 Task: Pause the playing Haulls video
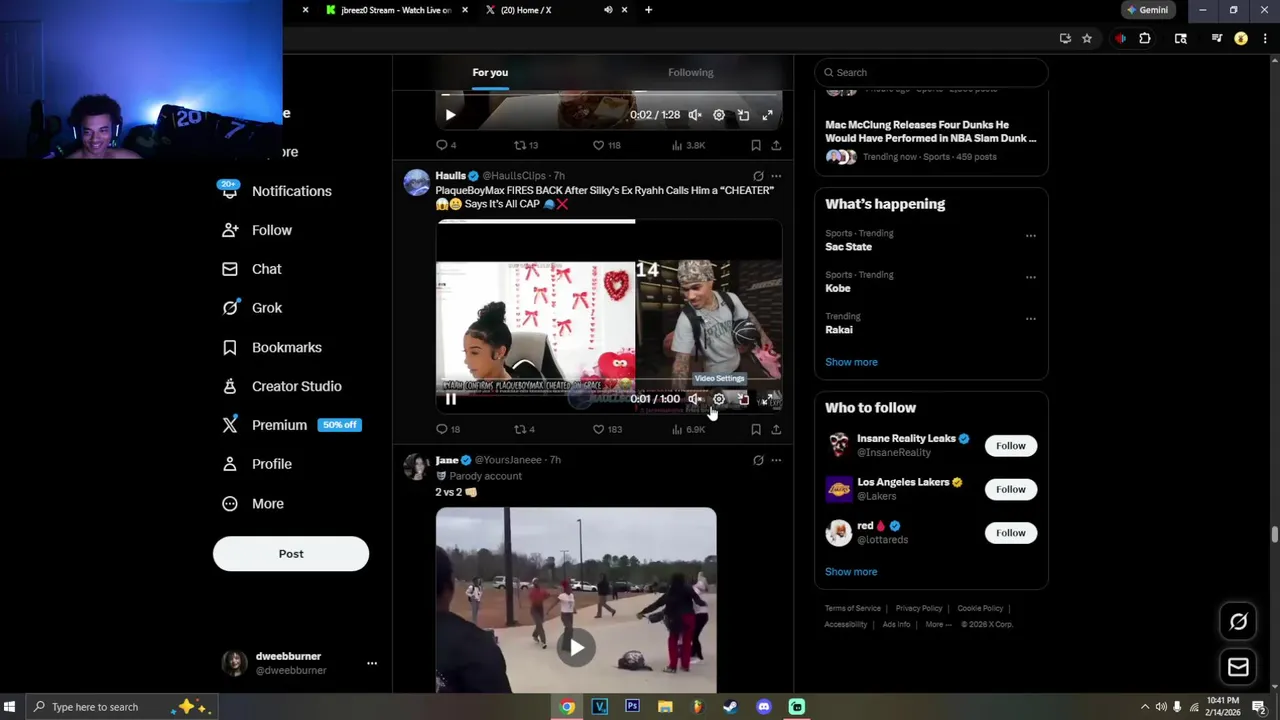click(451, 399)
